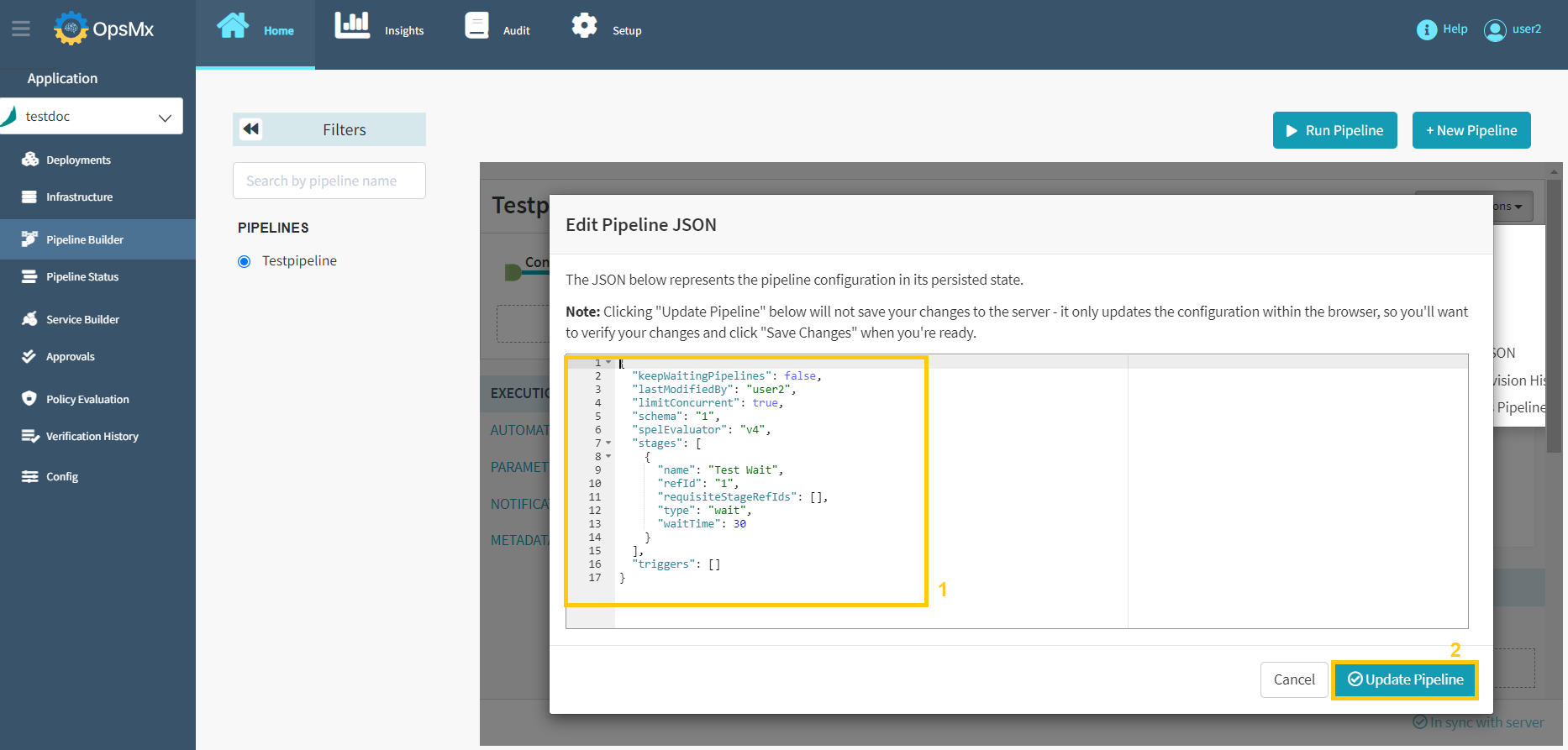The width and height of the screenshot is (1568, 750).
Task: Open the Audit document icon
Action: pos(476,26)
